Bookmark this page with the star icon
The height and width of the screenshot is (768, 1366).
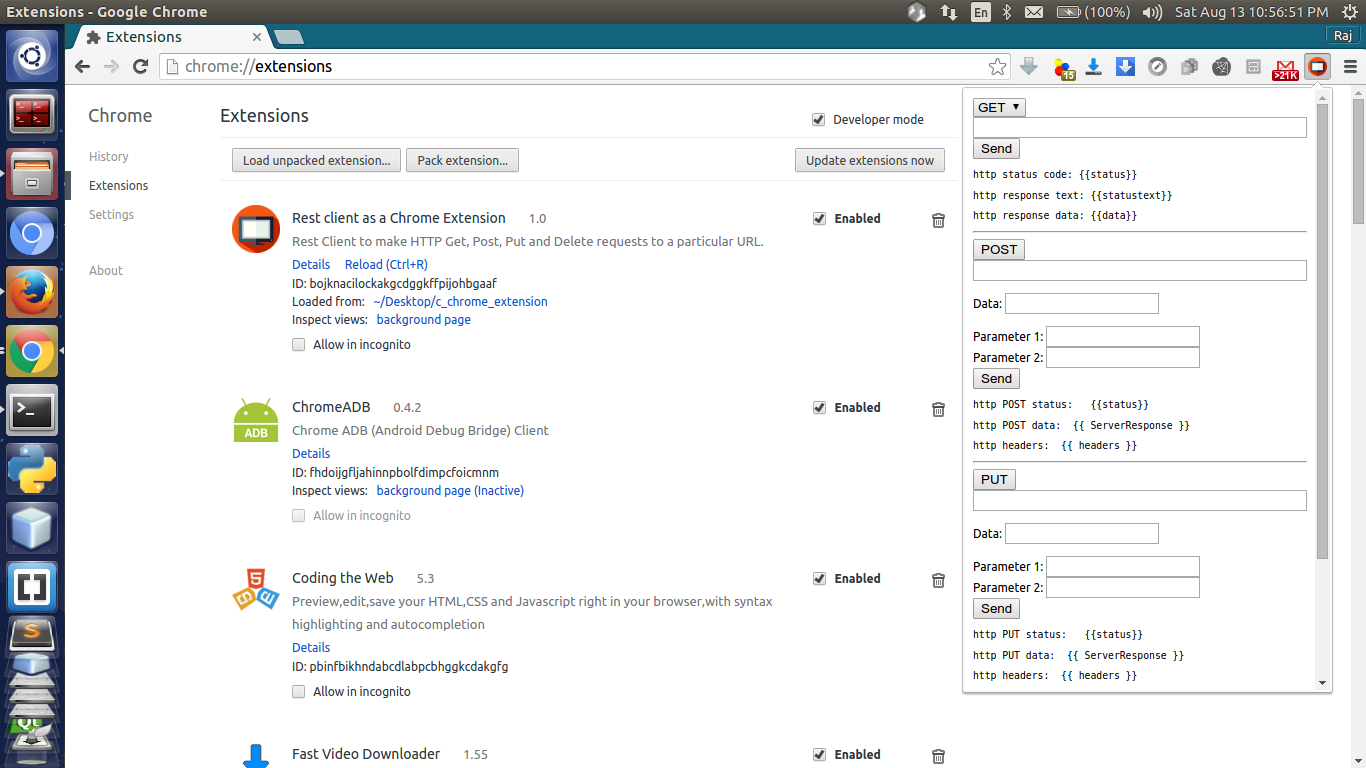point(997,67)
